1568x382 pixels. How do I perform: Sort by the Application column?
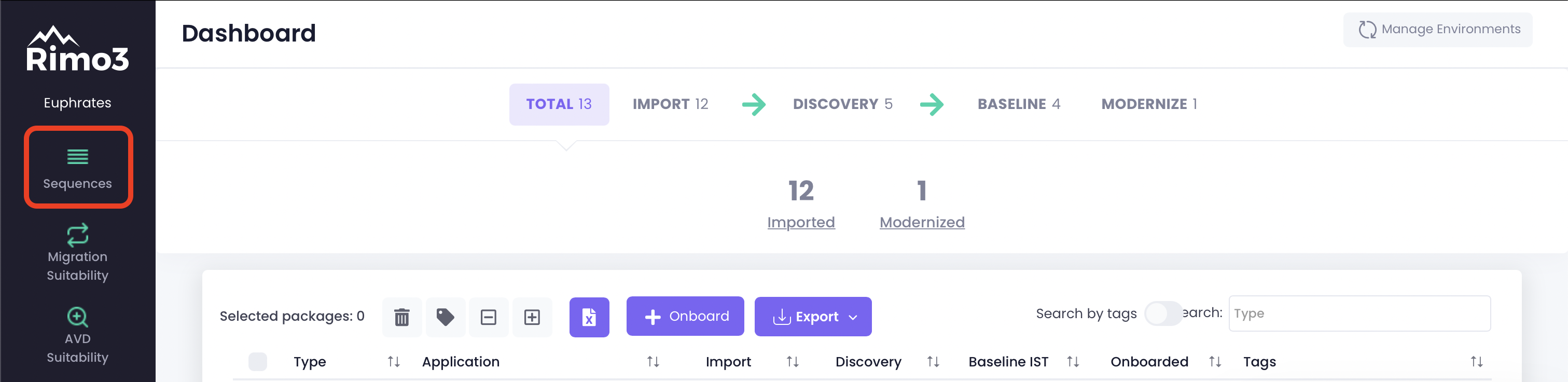(653, 362)
